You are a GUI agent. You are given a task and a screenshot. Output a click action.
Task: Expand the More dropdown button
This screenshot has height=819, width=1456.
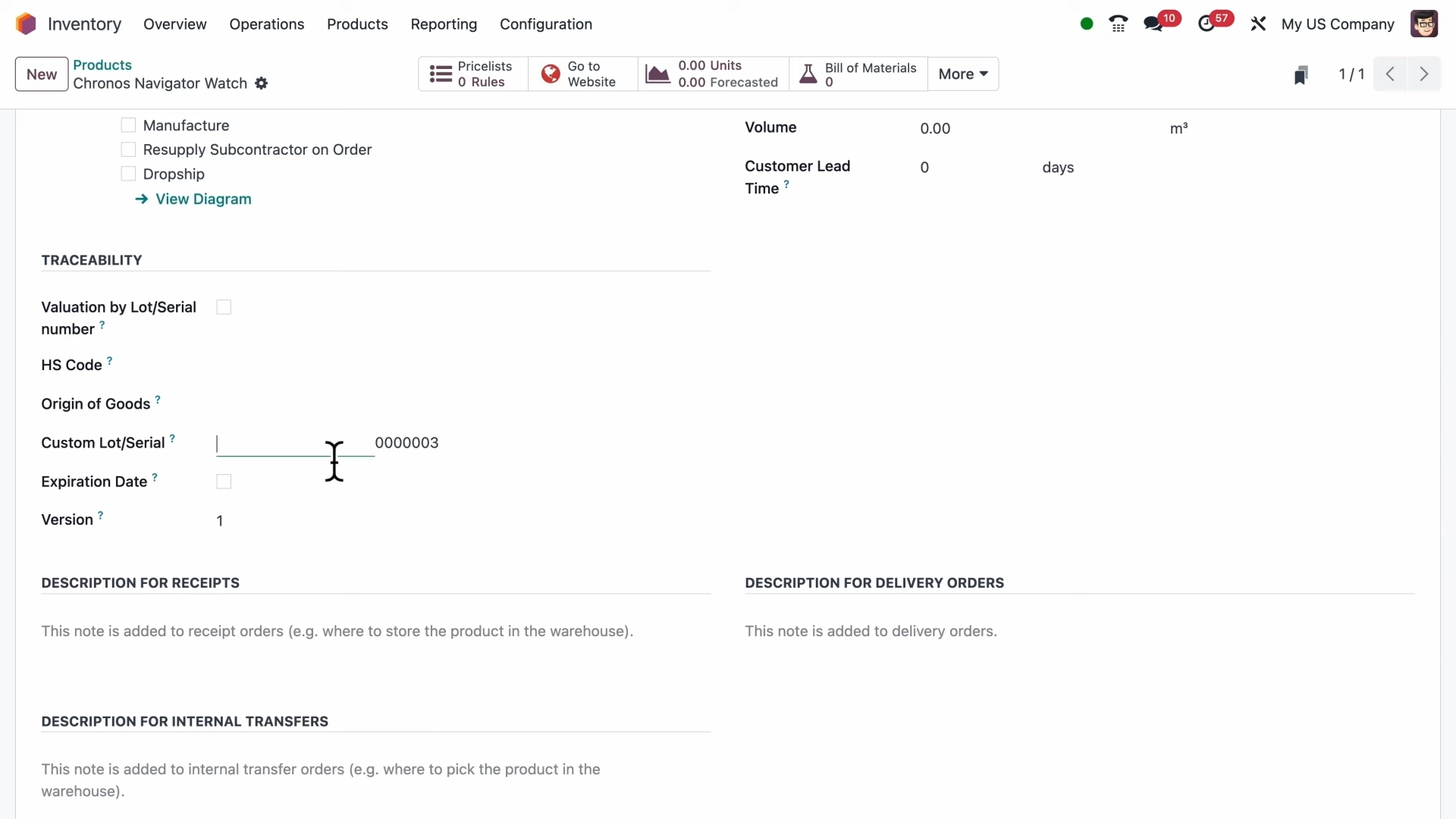(963, 74)
